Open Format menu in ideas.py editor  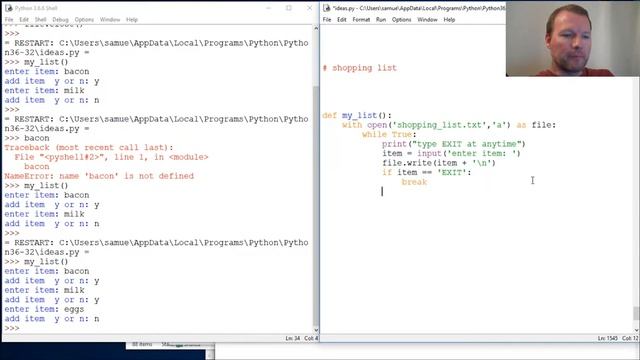[361, 20]
